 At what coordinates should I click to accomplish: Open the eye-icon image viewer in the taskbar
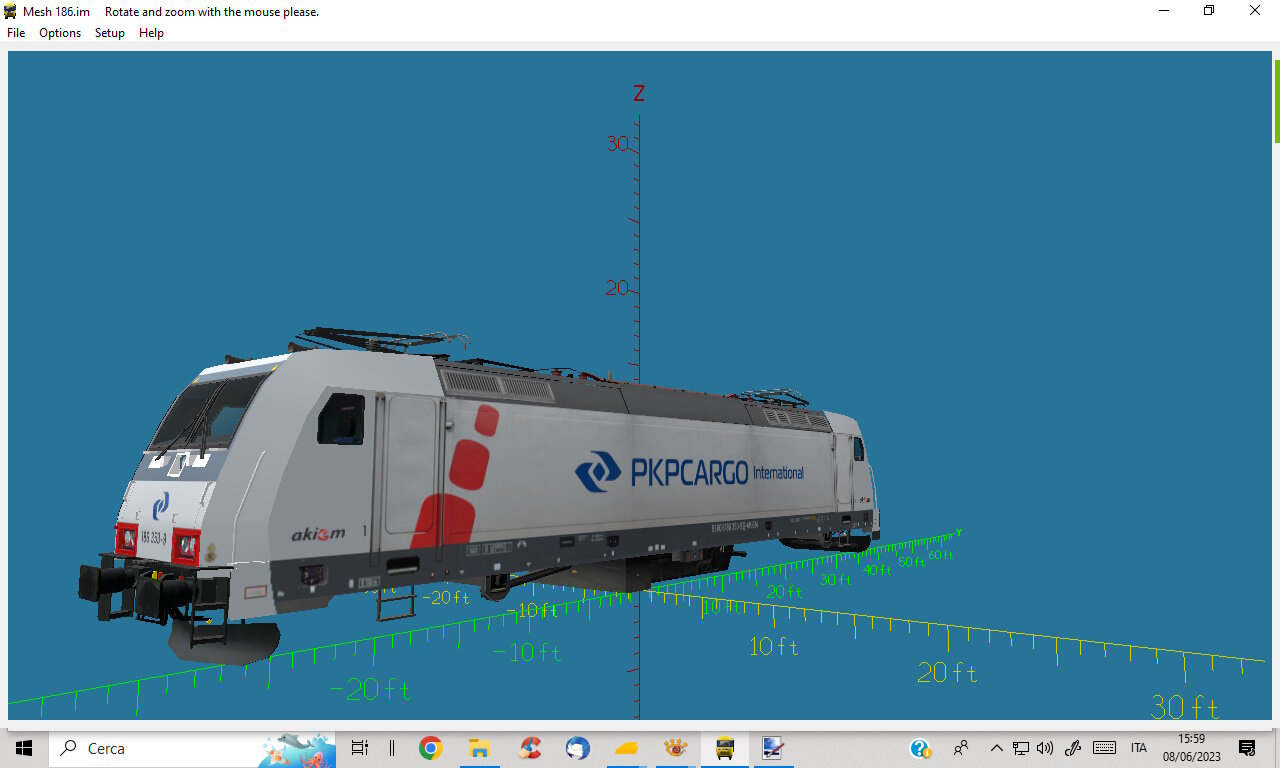675,748
